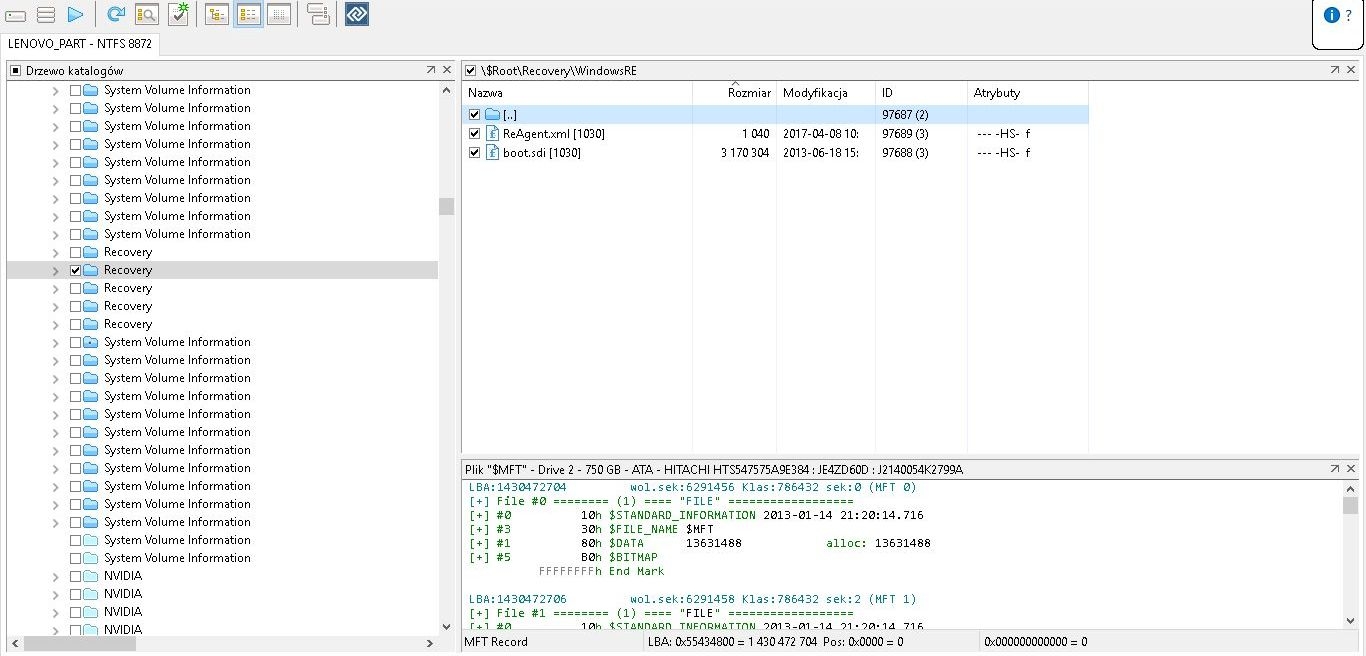1366x656 pixels.
Task: Click the stacked disks RAID icon
Action: [x=318, y=14]
